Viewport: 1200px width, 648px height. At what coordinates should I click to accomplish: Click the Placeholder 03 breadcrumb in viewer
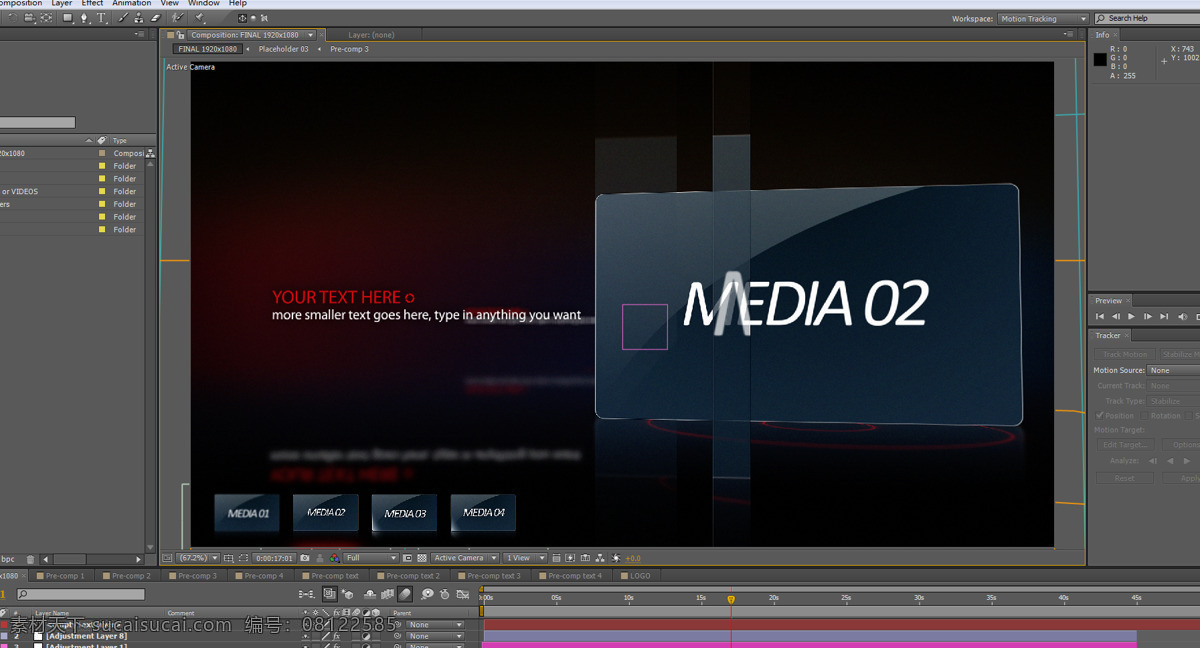click(284, 49)
